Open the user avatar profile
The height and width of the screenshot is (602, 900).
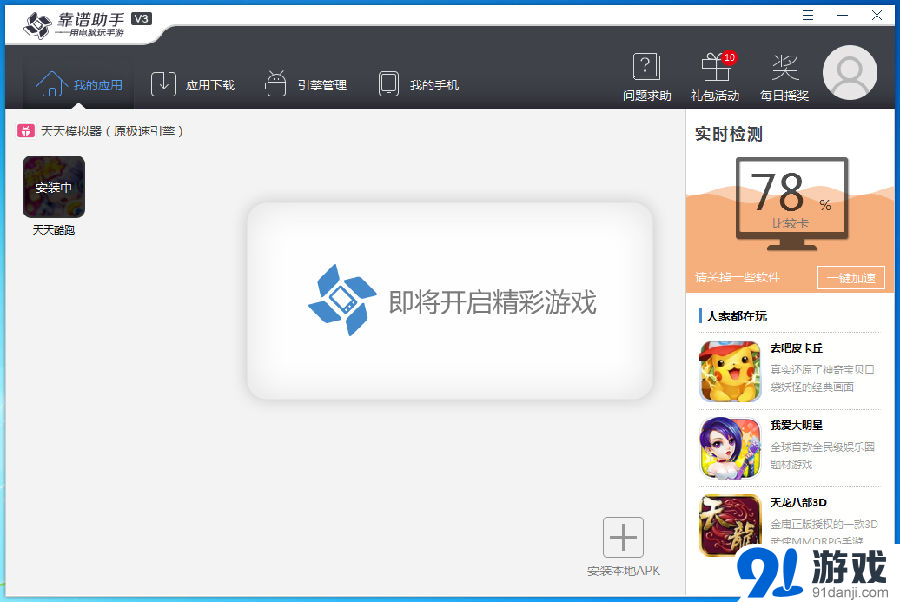click(850, 72)
